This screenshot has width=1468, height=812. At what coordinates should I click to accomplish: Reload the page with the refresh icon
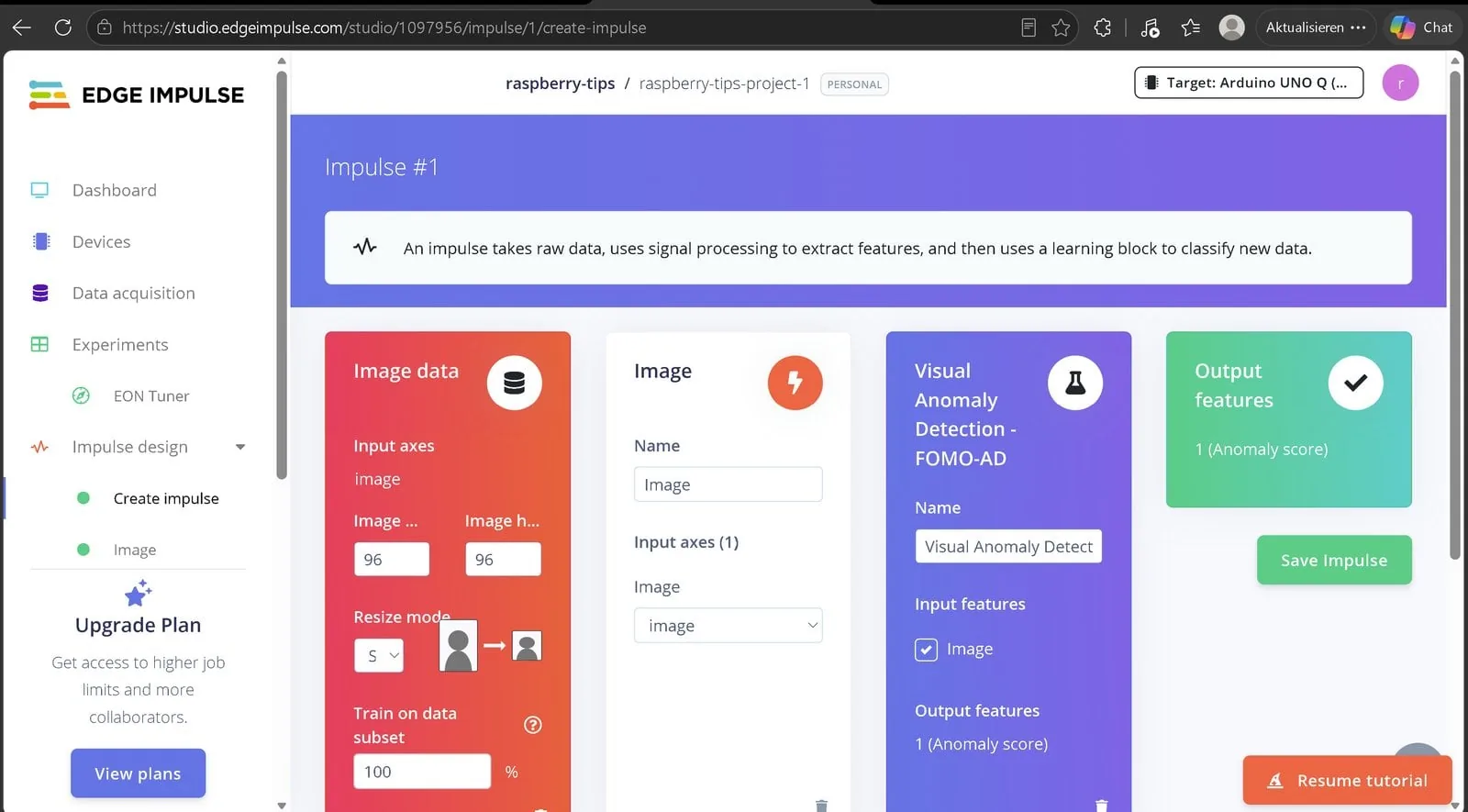click(63, 28)
